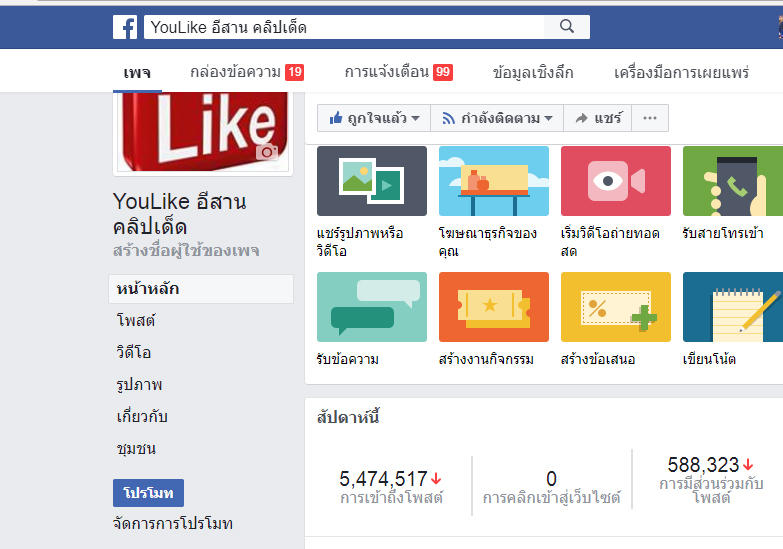The height and width of the screenshot is (549, 783).
Task: Select รูปภาพ in the sidebar
Action: [139, 385]
